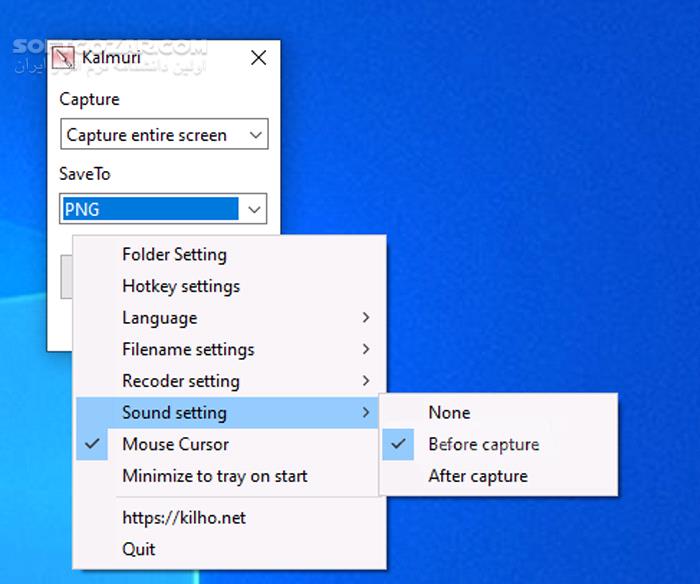
Task: Close the Kalmuri window
Action: pos(258,58)
